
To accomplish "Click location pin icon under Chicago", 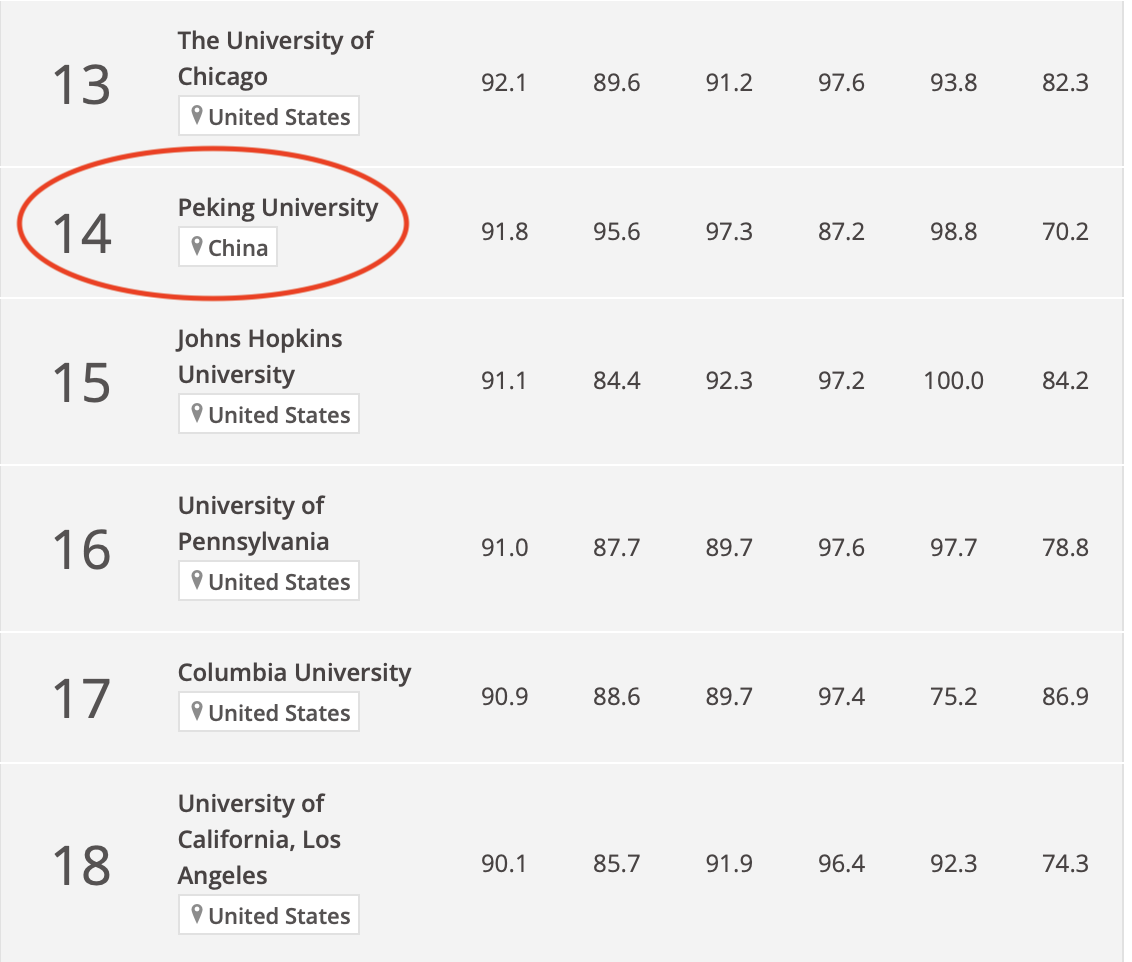I will tap(196, 115).
